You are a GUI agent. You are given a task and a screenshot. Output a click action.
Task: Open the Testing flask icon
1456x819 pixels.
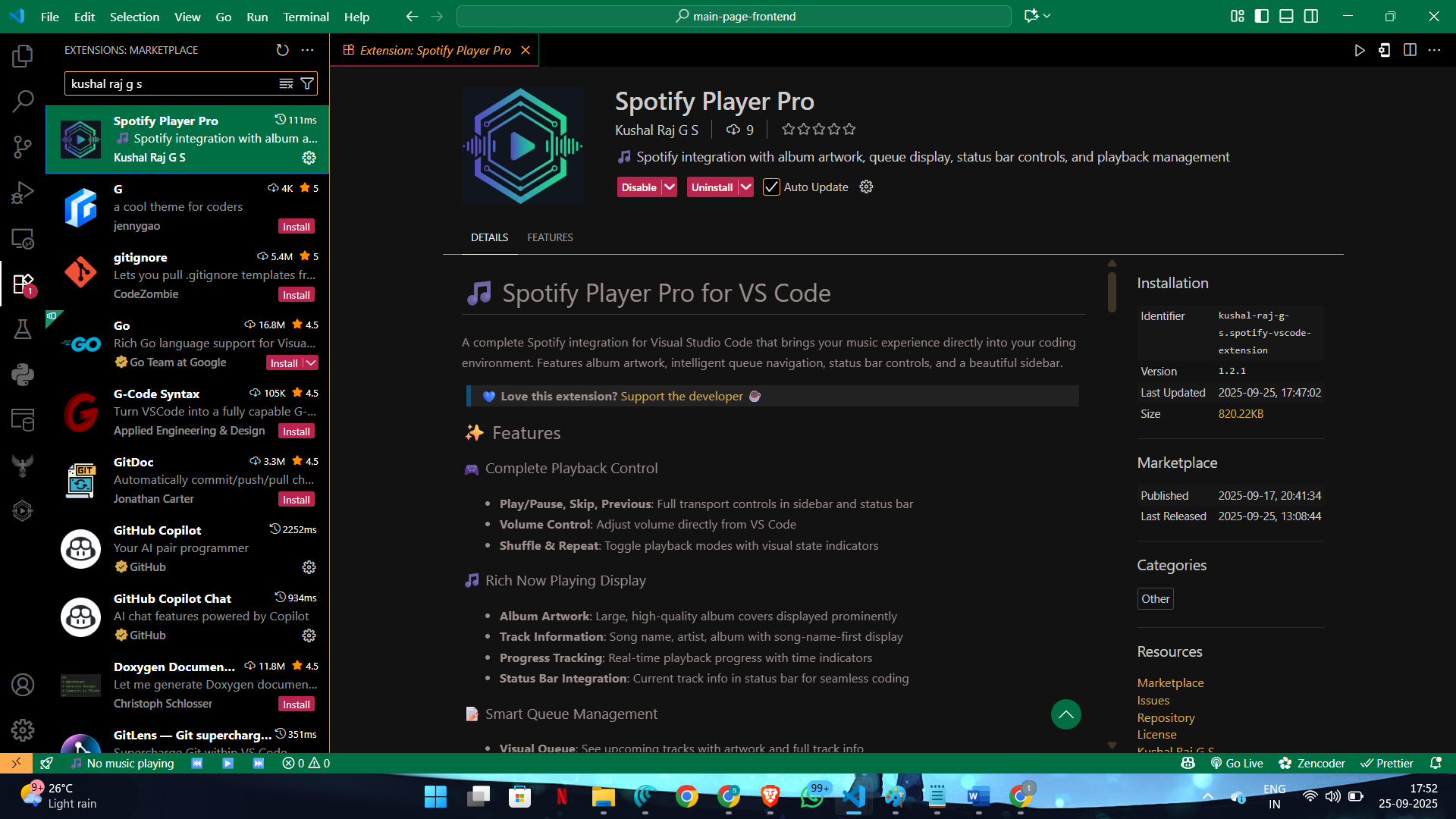click(23, 329)
